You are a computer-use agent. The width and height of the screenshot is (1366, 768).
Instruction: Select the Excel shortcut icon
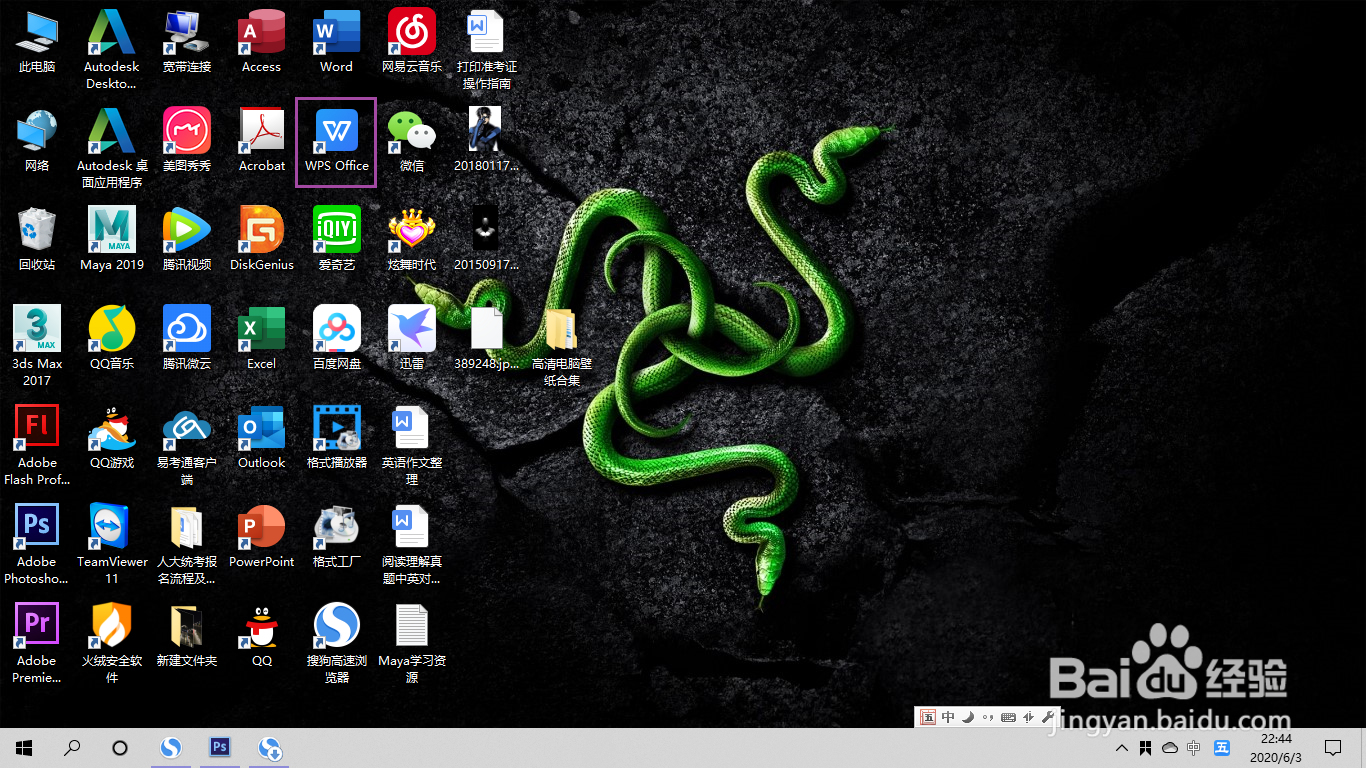coord(262,339)
